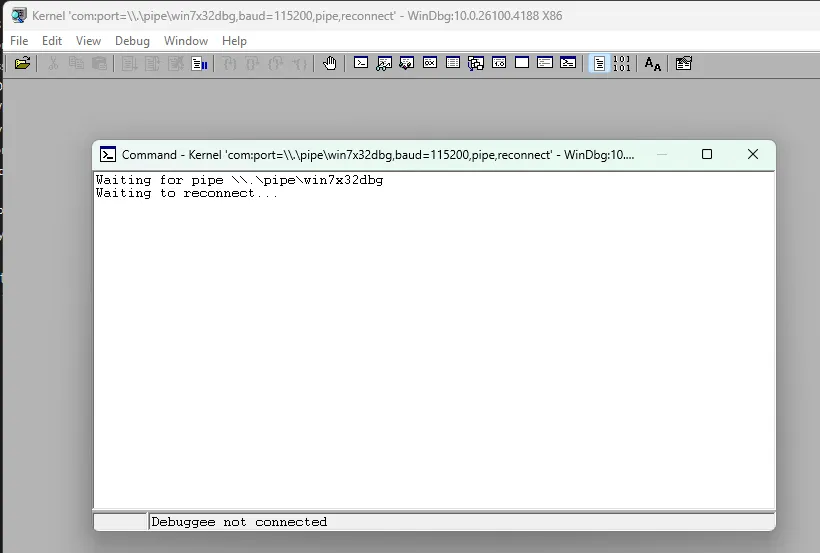This screenshot has width=820, height=553.
Task: Click the Break debugger toolbar icon
Action: [x=199, y=64]
